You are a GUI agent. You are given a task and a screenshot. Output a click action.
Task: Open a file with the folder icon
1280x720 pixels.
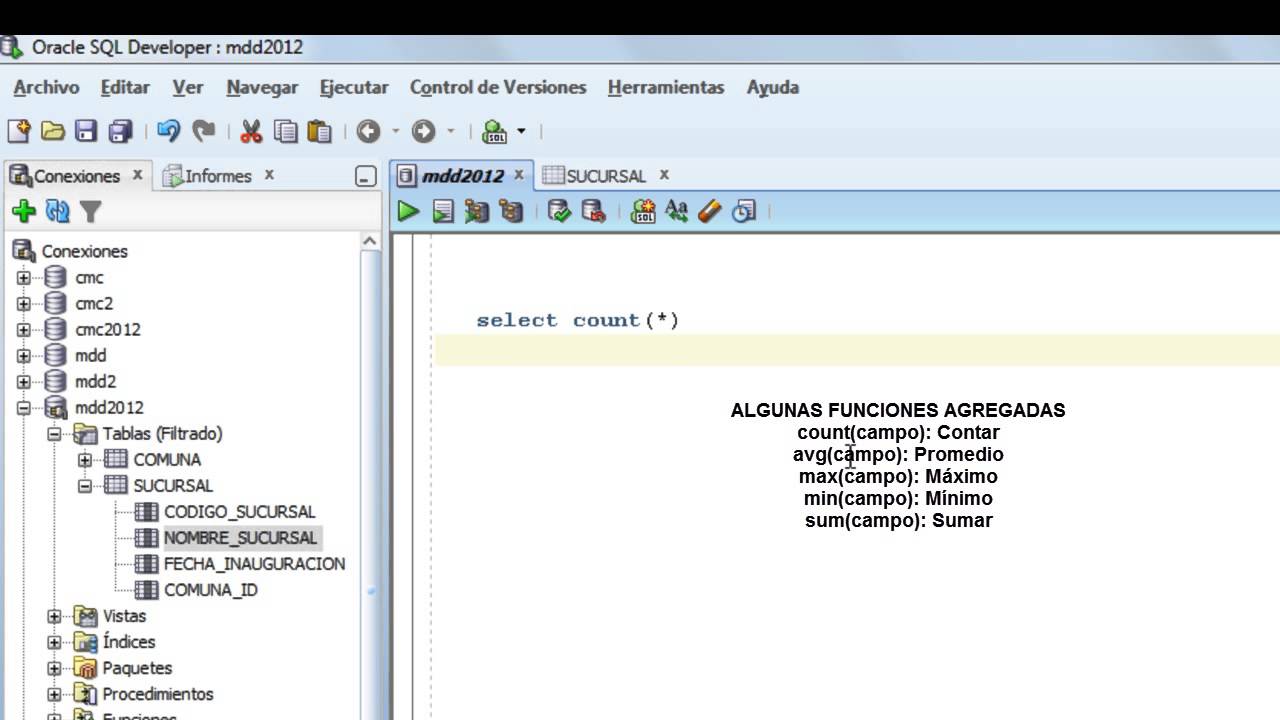point(52,131)
